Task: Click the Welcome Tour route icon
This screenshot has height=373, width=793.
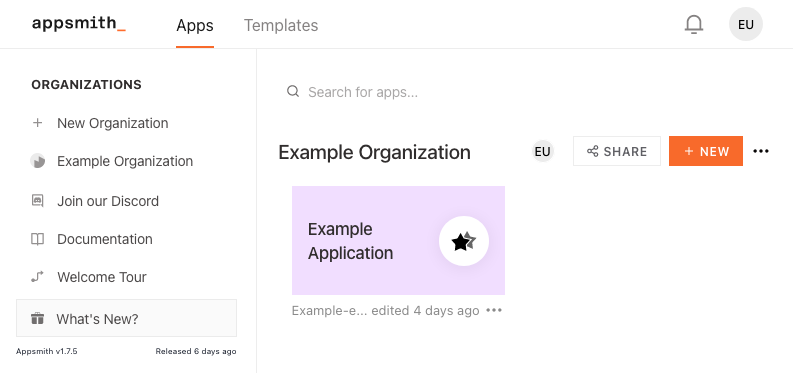Action: point(37,277)
